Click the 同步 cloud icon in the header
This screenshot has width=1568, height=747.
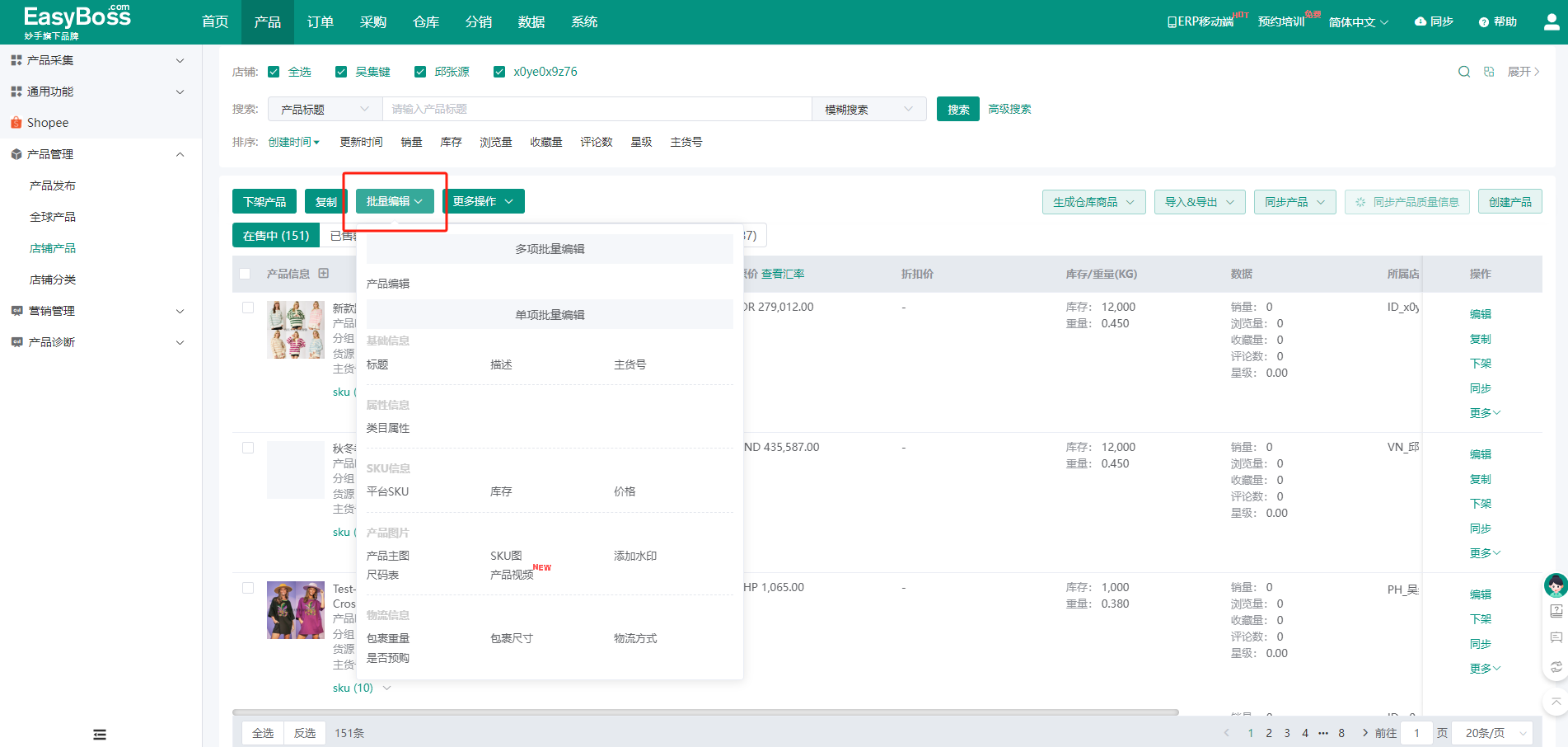click(x=1421, y=21)
